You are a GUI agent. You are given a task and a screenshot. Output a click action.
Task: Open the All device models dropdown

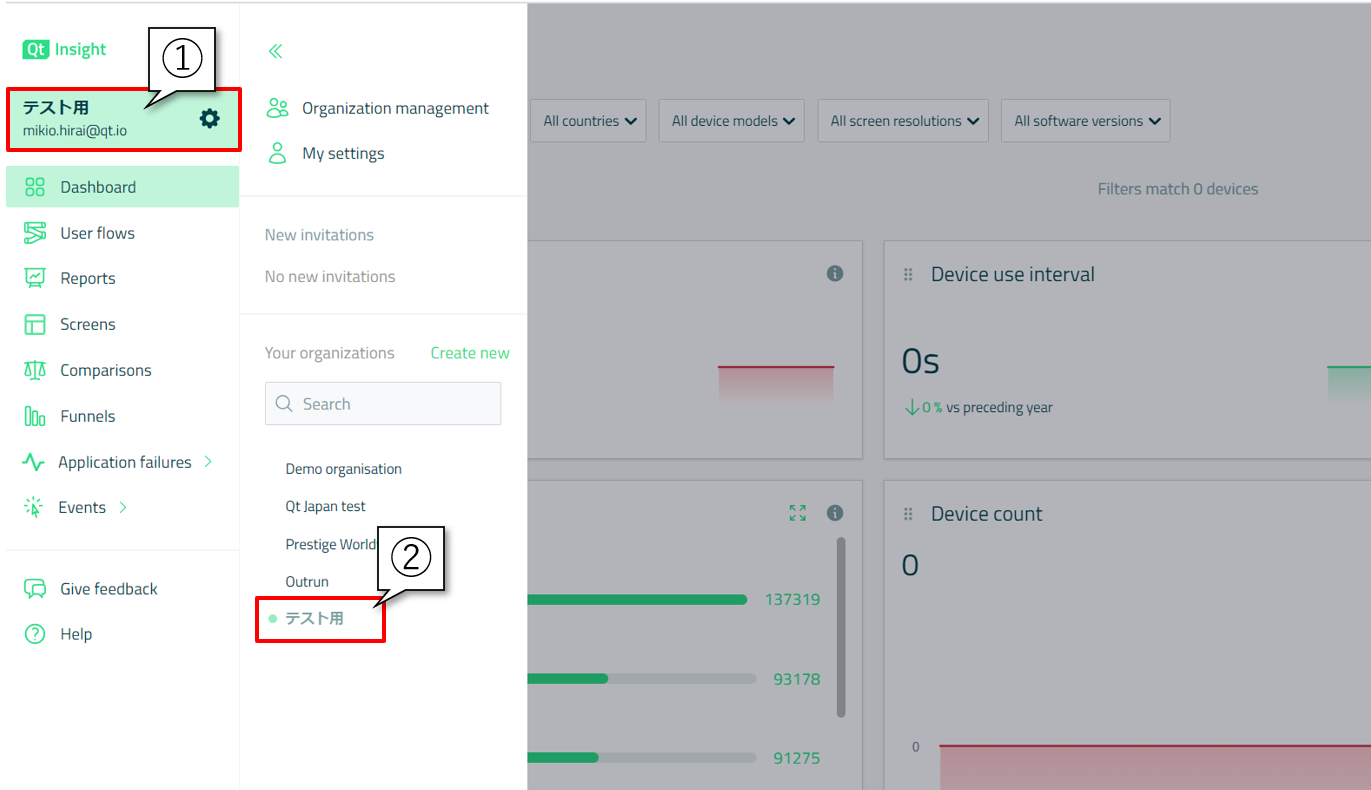click(733, 121)
